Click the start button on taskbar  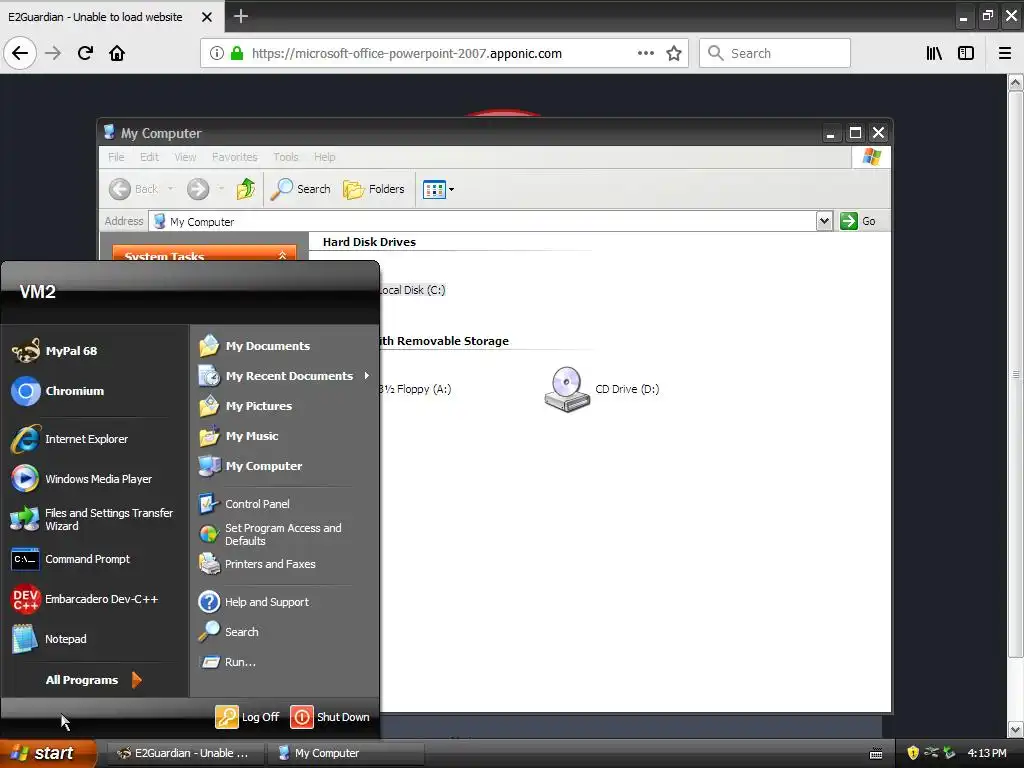(x=48, y=753)
